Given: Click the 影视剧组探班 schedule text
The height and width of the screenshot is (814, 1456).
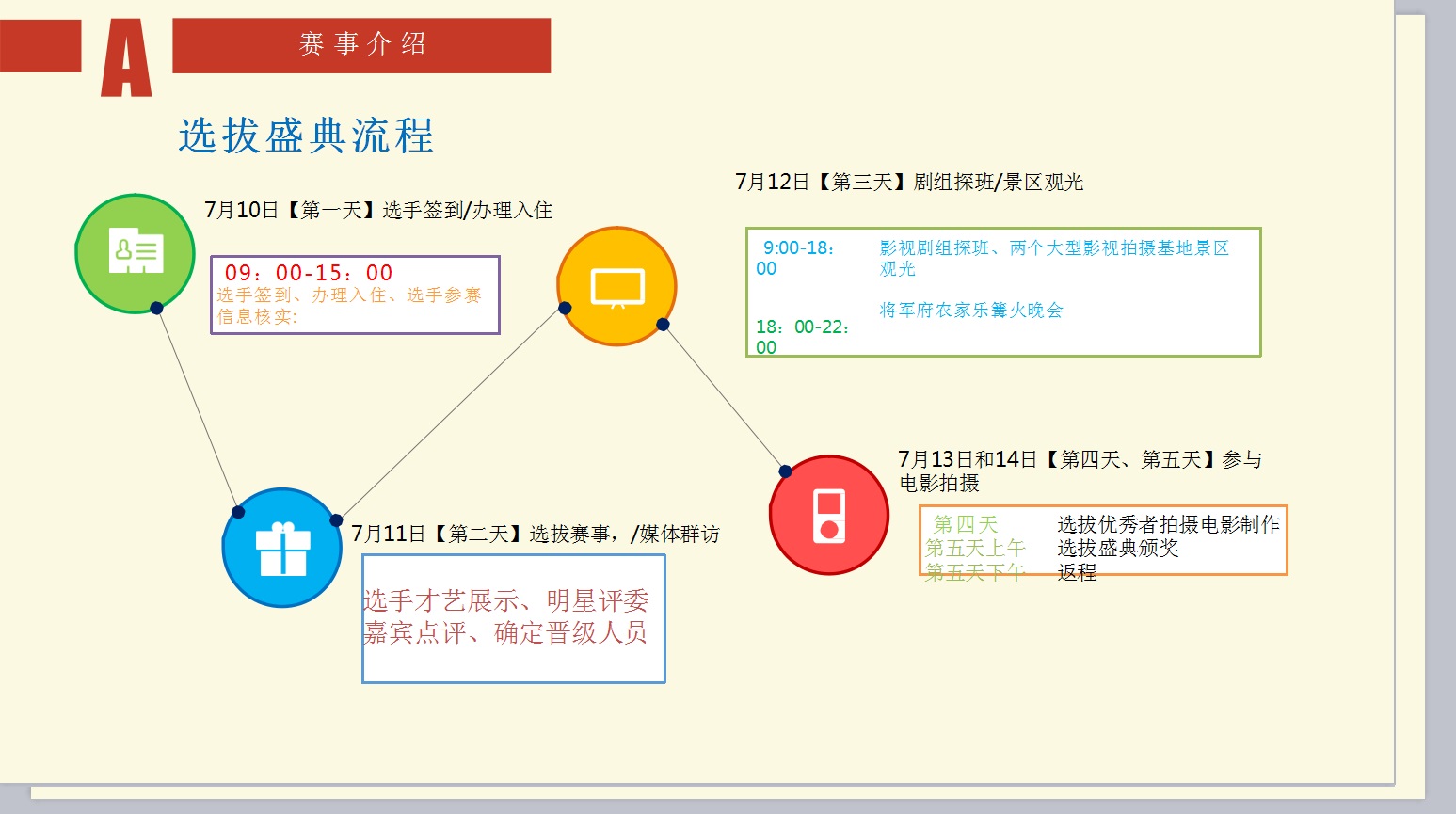Looking at the screenshot, I should click(x=1054, y=248).
